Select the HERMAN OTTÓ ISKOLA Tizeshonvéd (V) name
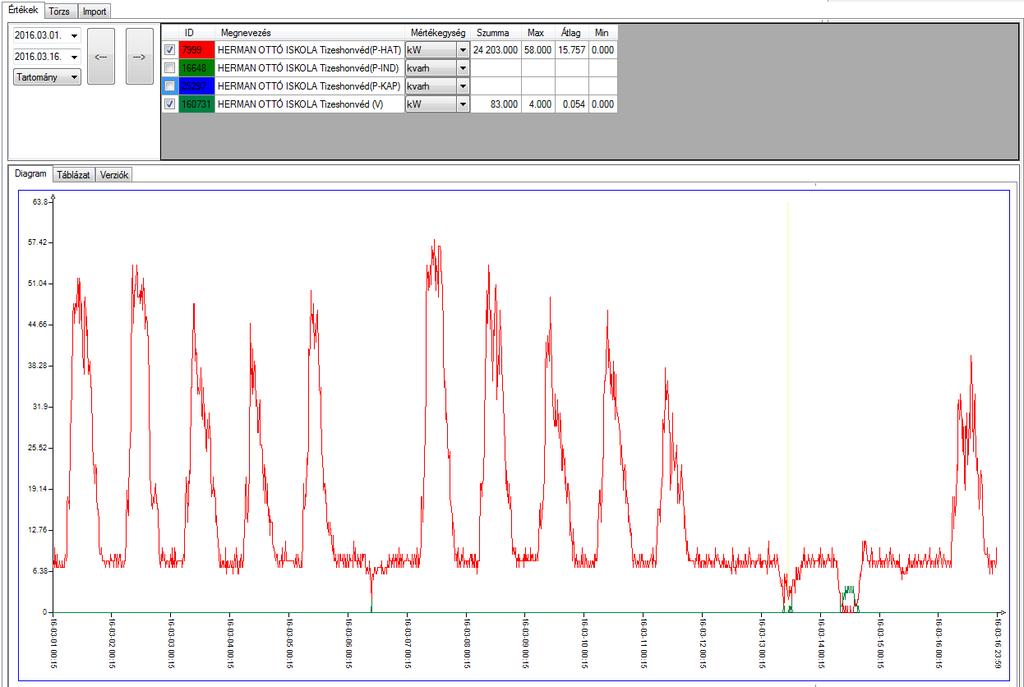Viewport: 1024px width, 687px height. [x=300, y=104]
